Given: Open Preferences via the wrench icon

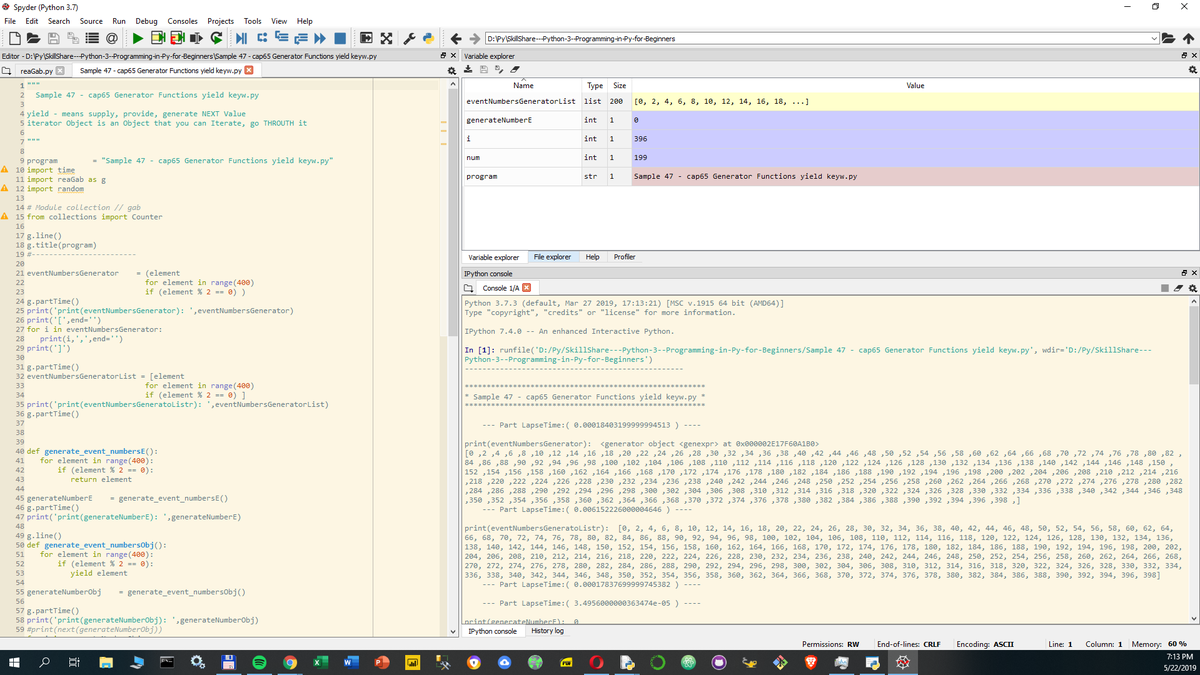Looking at the screenshot, I should click(x=409, y=38).
